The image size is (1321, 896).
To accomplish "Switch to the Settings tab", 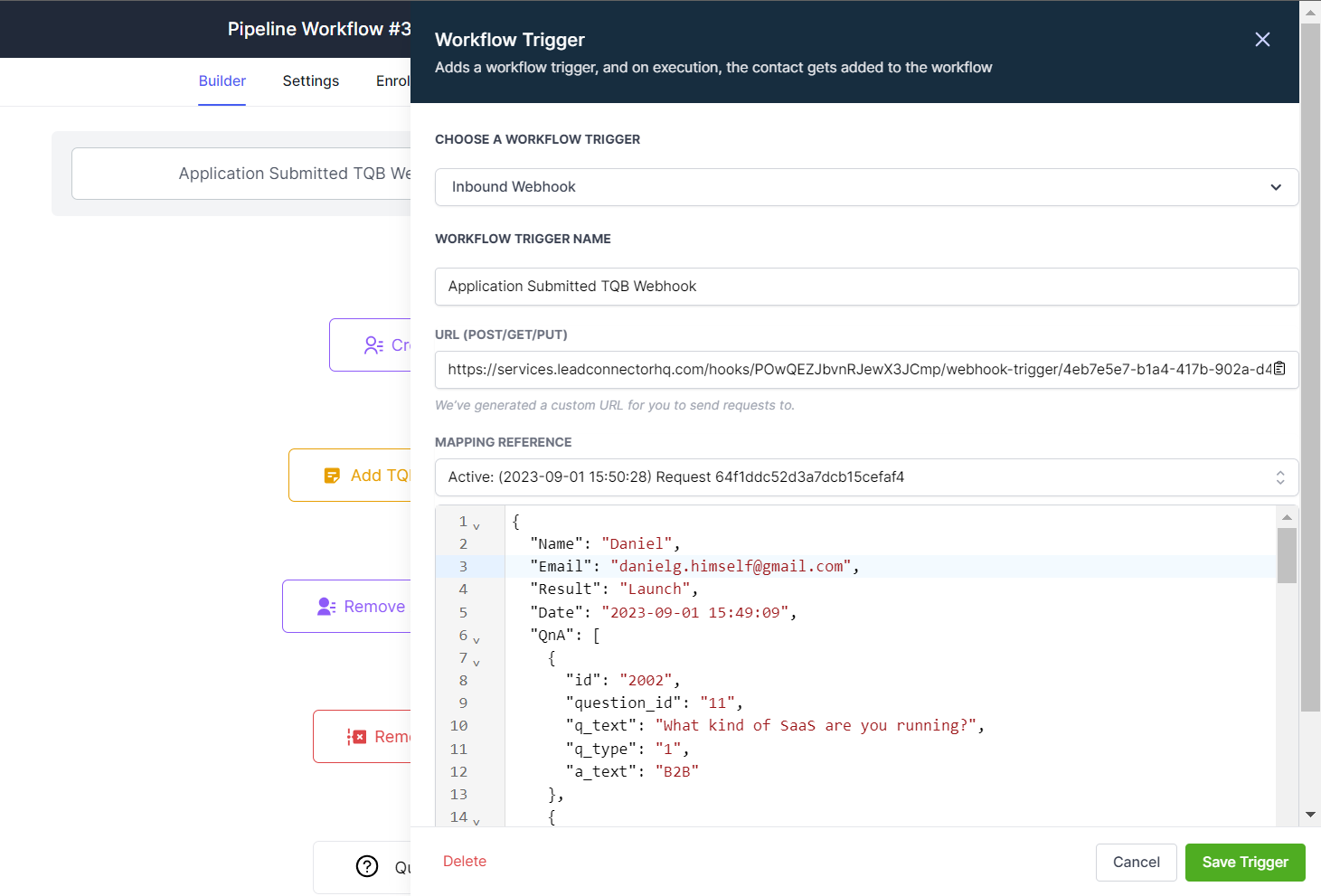I will tap(310, 80).
